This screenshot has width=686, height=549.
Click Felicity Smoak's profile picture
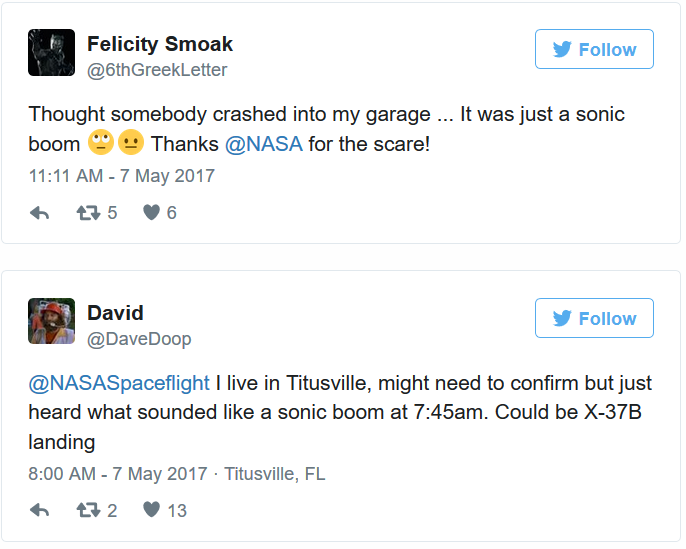tap(51, 53)
